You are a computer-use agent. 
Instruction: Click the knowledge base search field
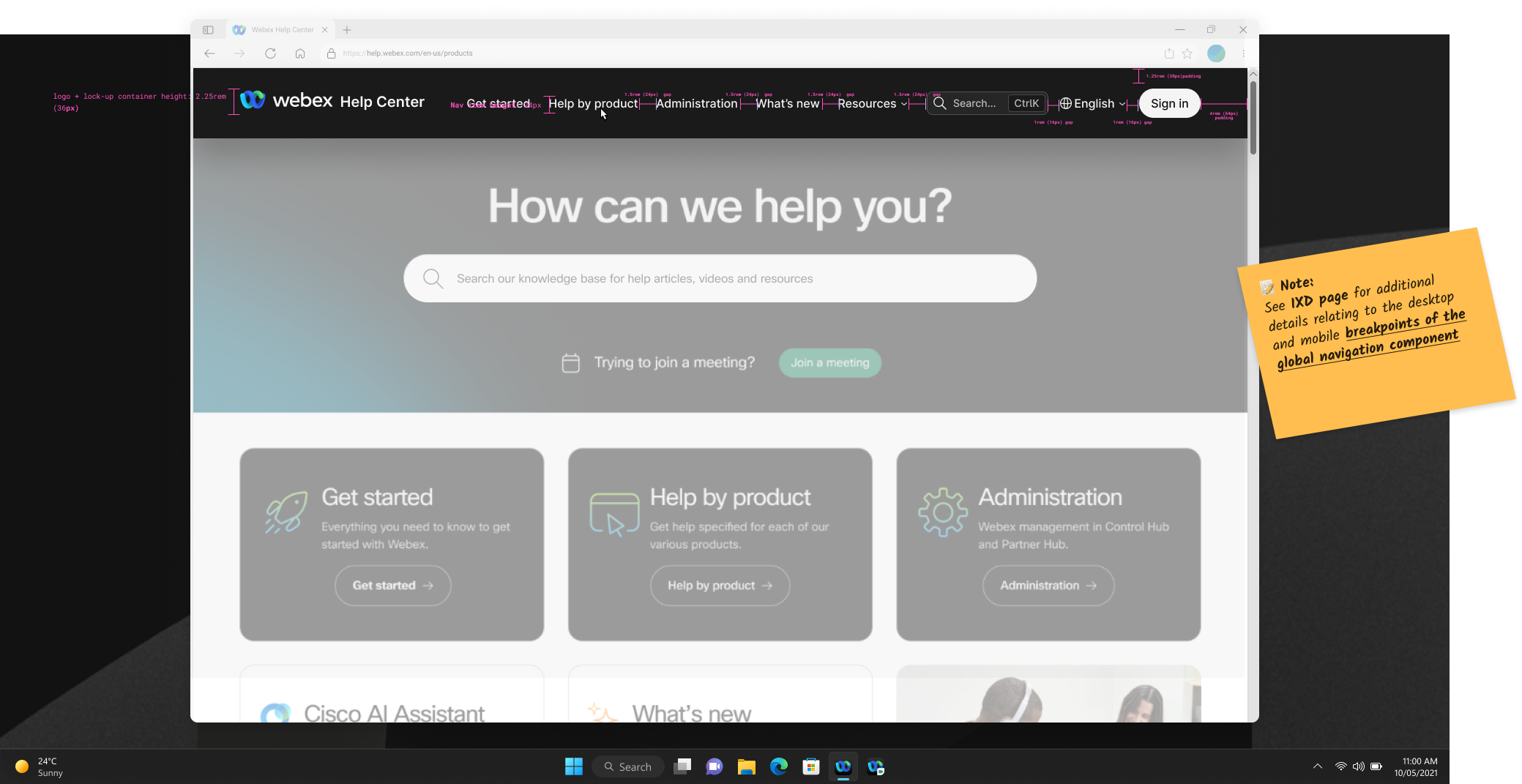click(x=720, y=278)
